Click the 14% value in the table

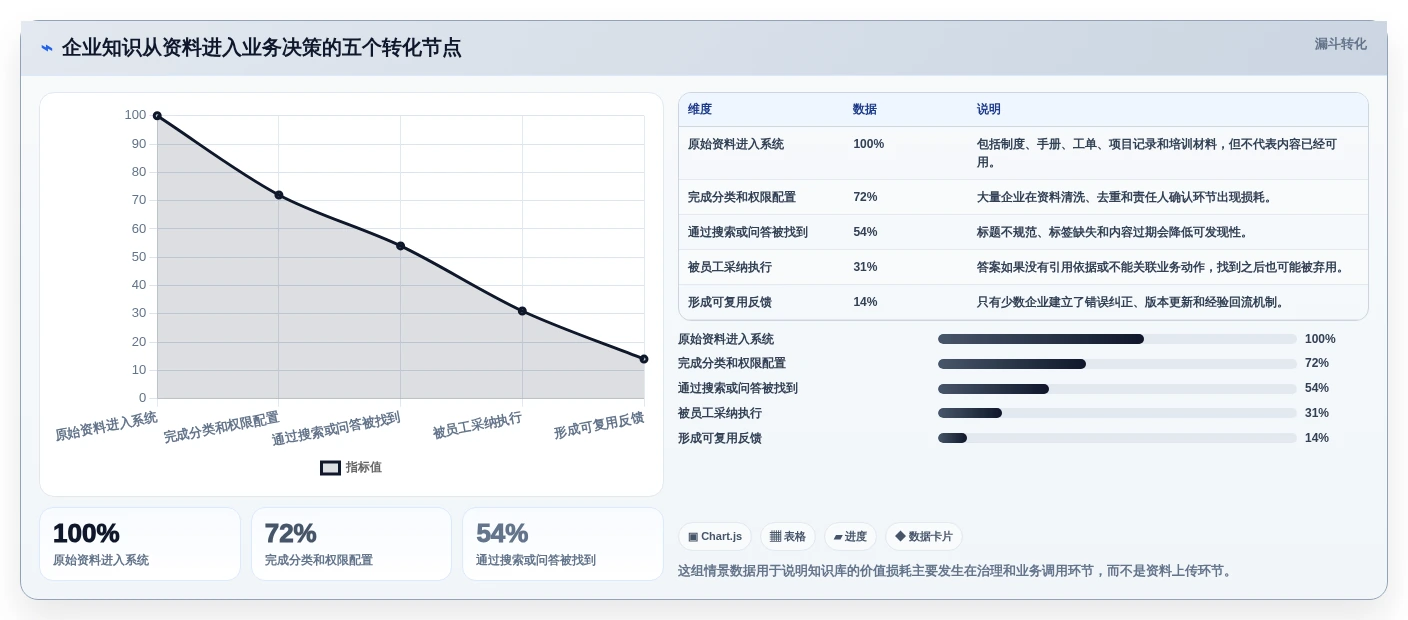pyautogui.click(x=865, y=303)
